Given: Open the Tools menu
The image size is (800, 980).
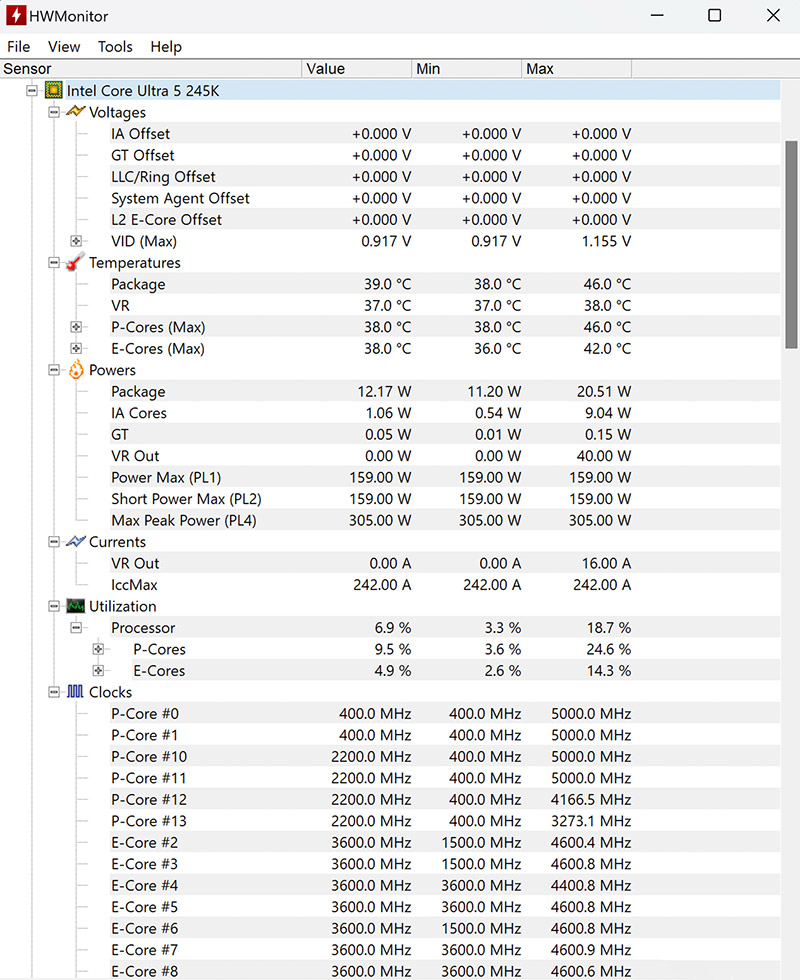Looking at the screenshot, I should [115, 47].
